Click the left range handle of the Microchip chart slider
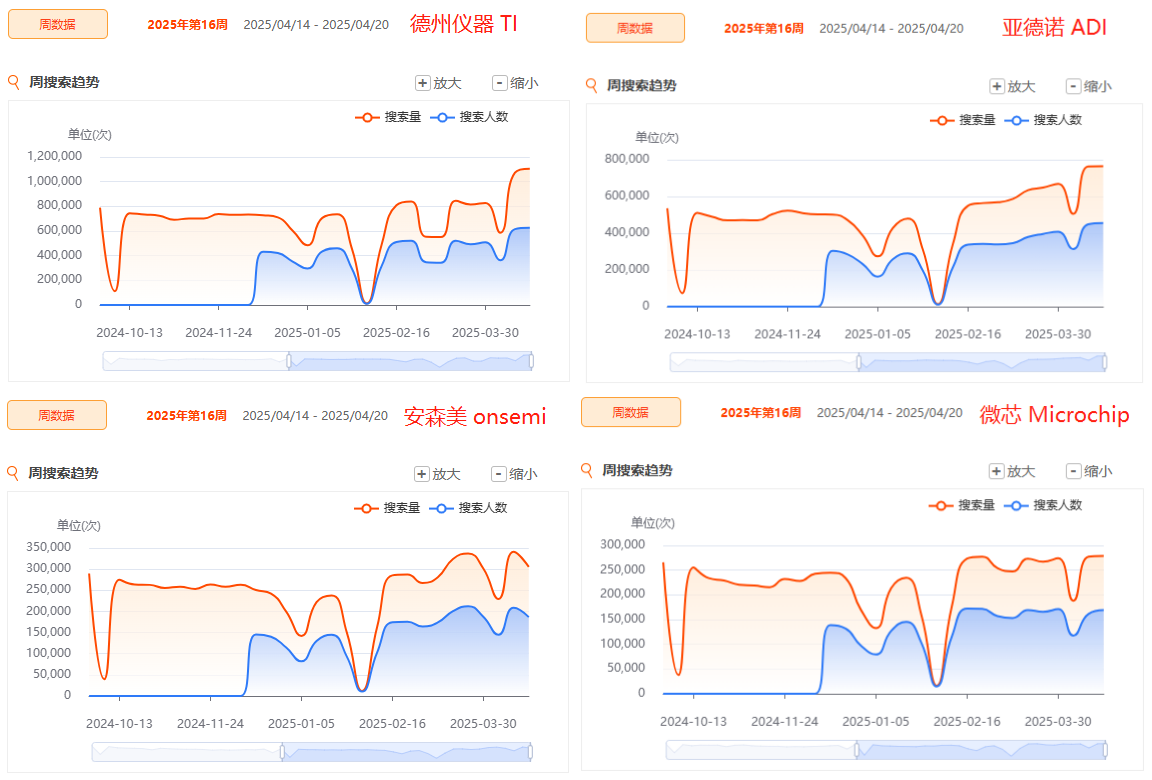The width and height of the screenshot is (1152, 780). pyautogui.click(x=857, y=749)
